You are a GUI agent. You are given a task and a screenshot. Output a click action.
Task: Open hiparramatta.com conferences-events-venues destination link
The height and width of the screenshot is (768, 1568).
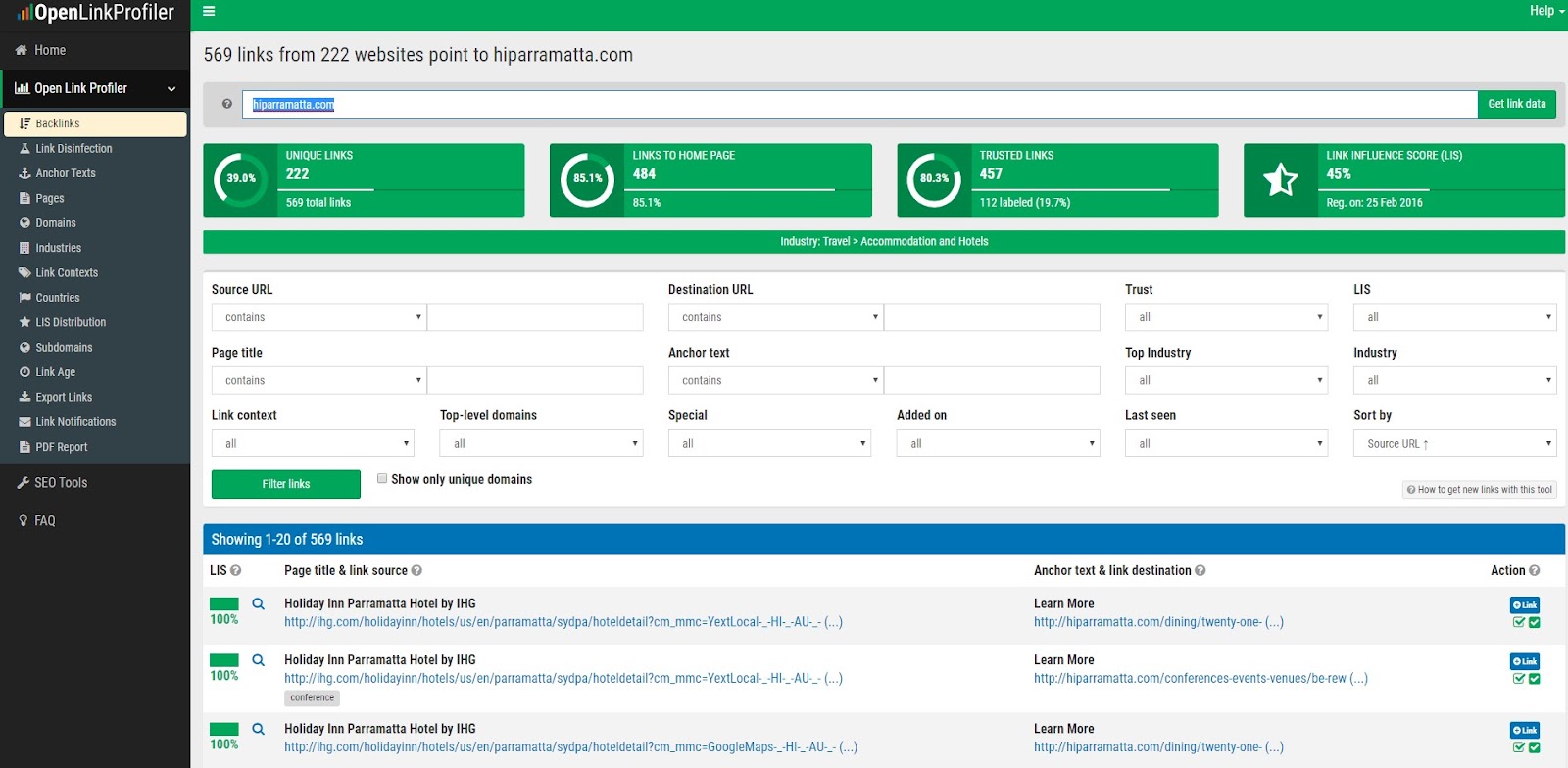[1200, 679]
